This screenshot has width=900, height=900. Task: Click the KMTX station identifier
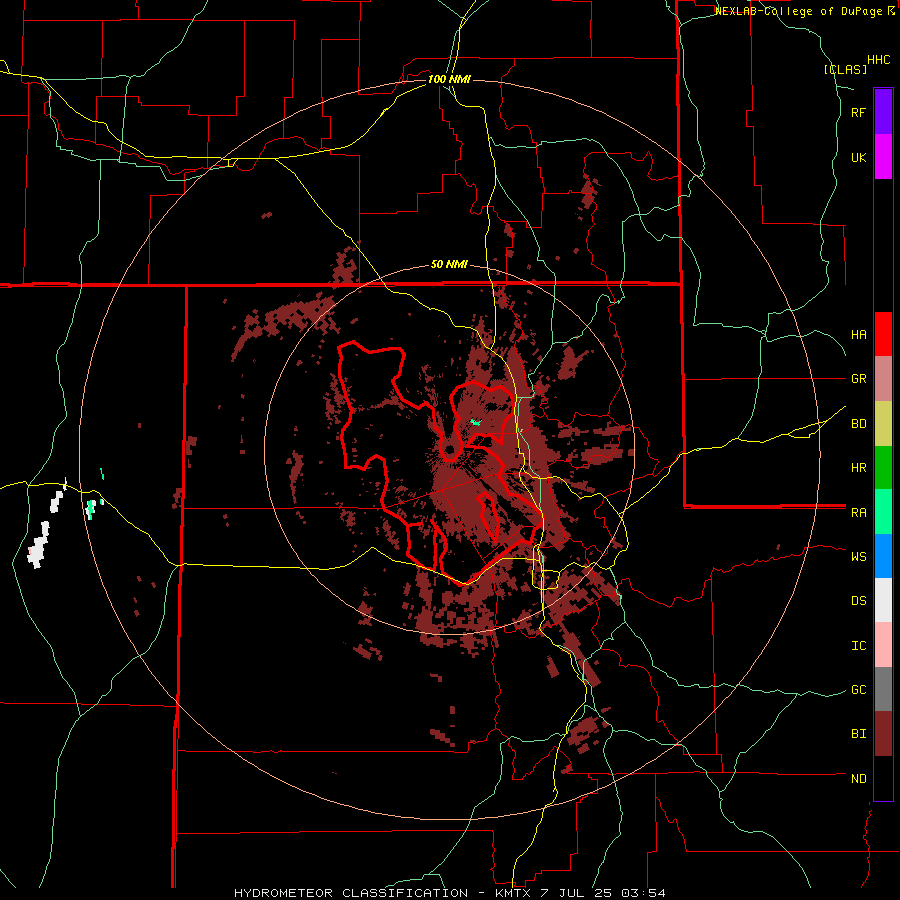tap(514, 893)
